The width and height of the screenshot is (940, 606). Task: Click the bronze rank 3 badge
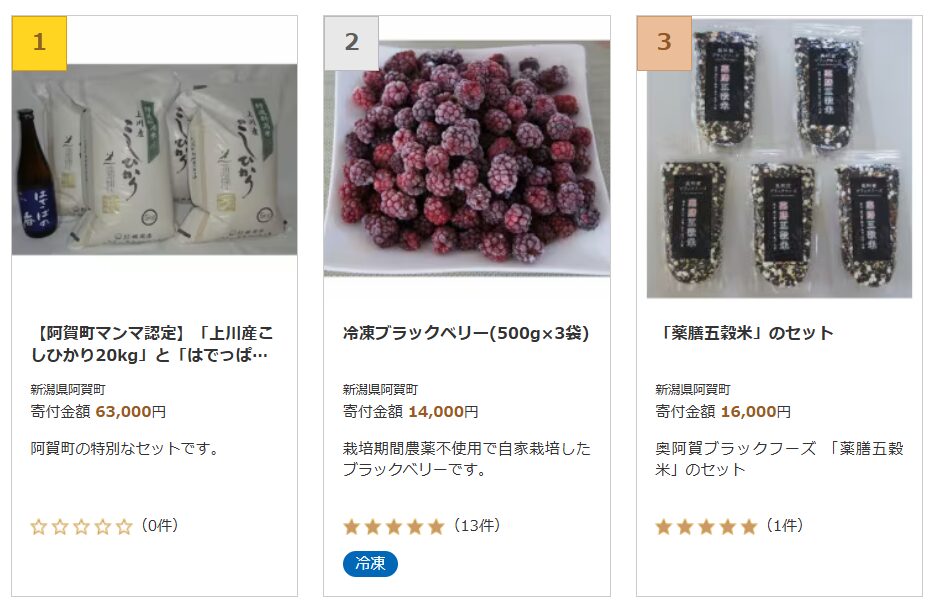(664, 43)
